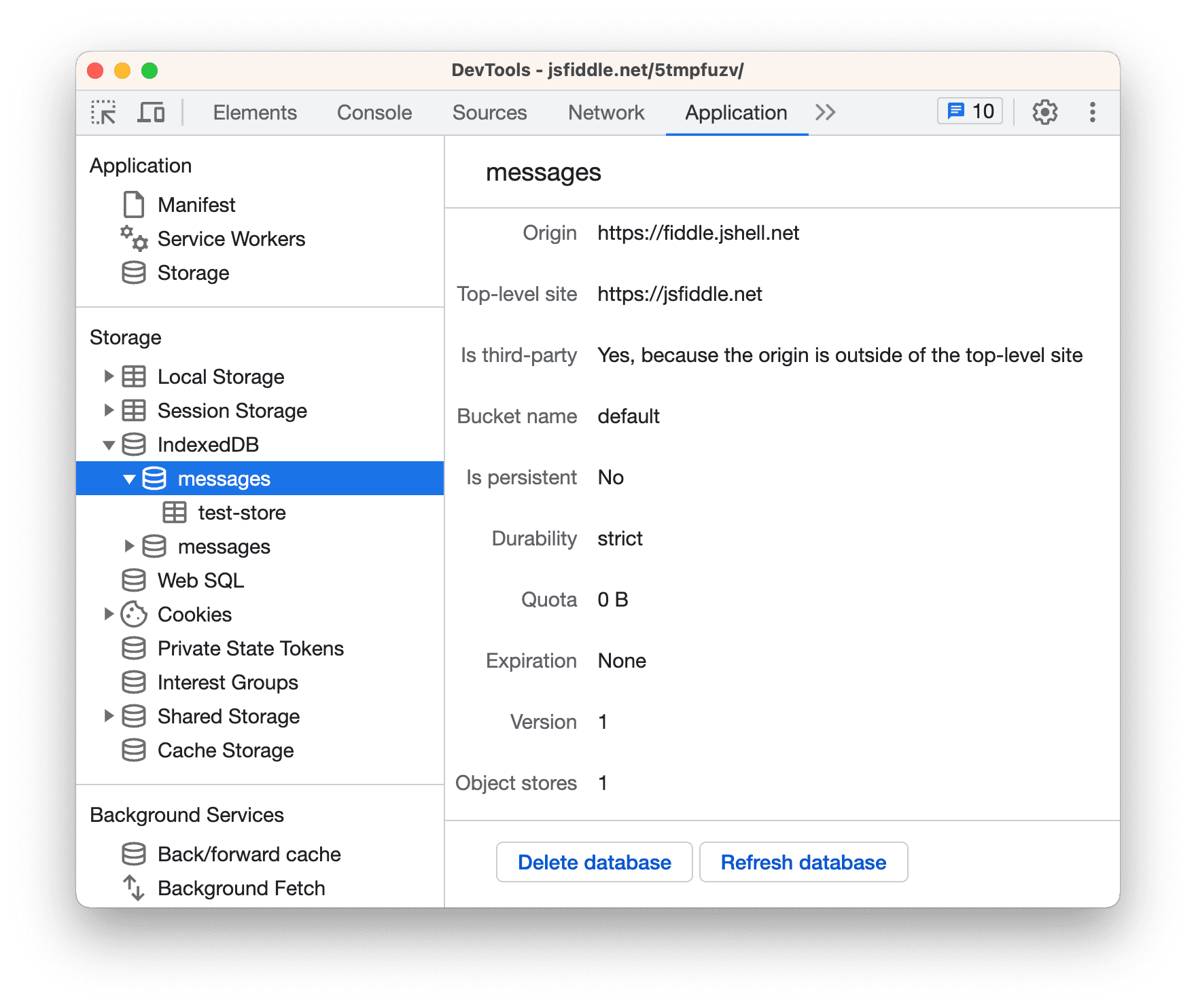Viewport: 1196px width, 1008px height.
Task: Expand the Cookies section
Action: 109,614
